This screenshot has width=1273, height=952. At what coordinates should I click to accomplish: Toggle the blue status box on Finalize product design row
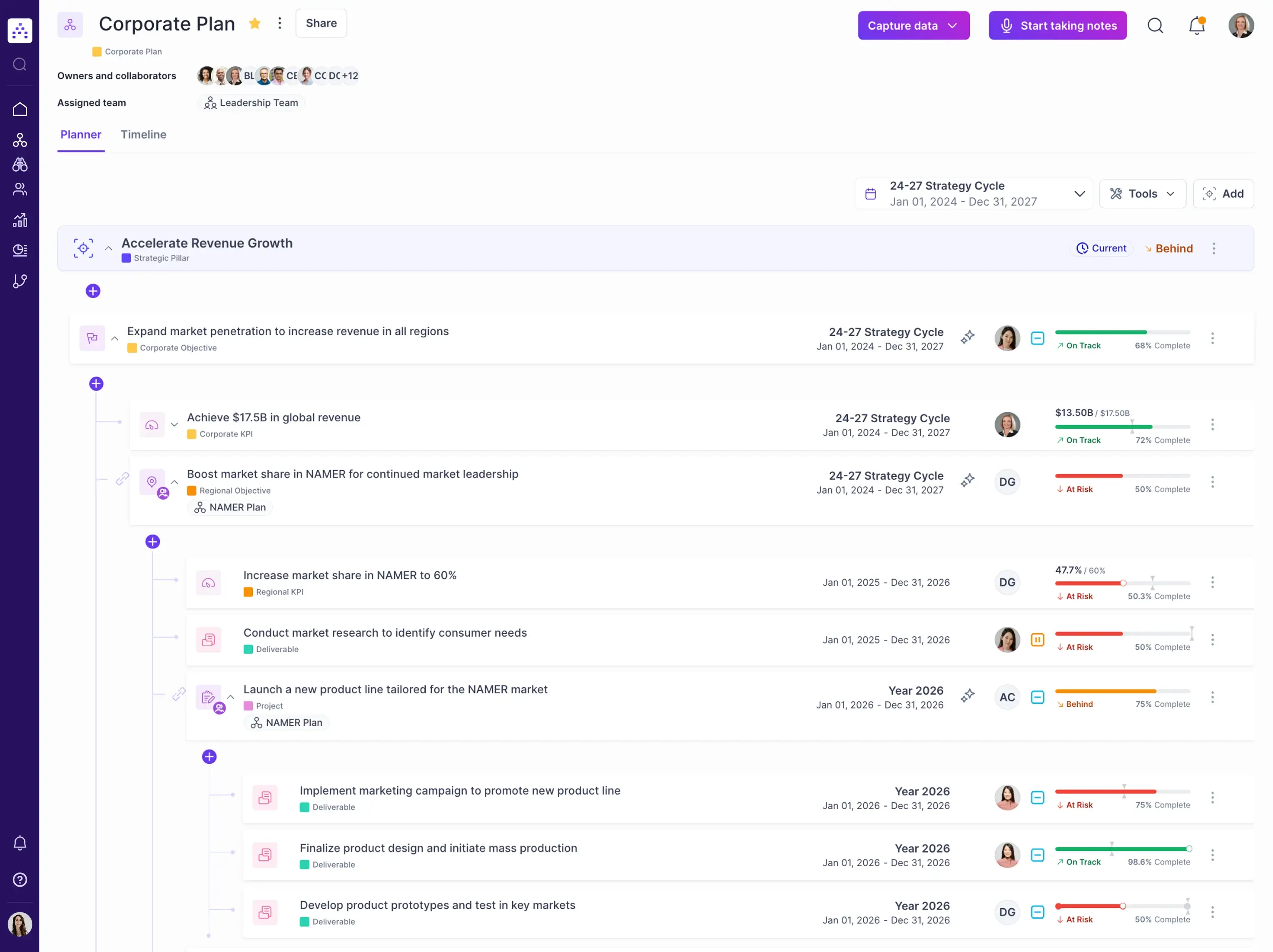click(1037, 855)
